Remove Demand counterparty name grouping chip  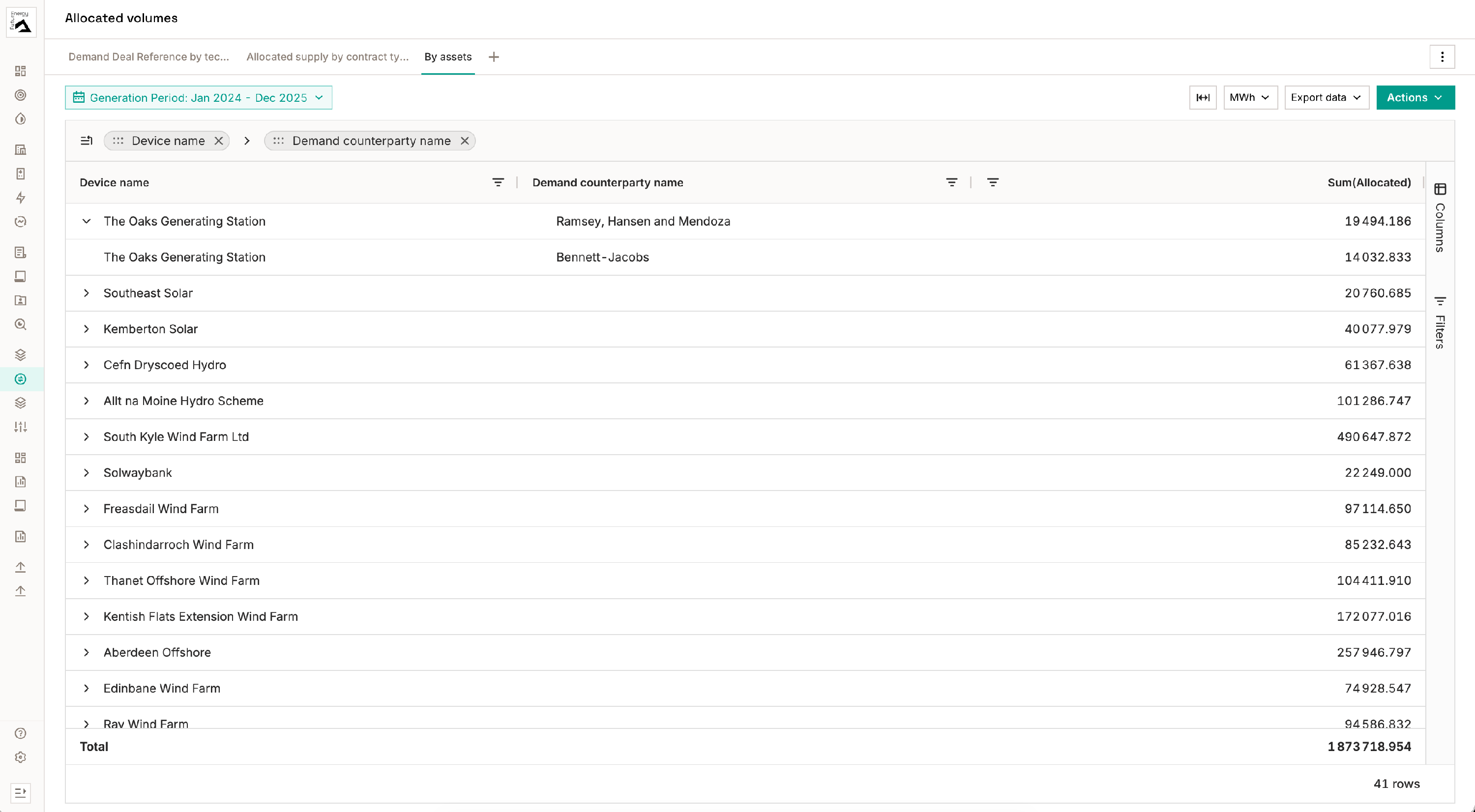pyautogui.click(x=465, y=141)
